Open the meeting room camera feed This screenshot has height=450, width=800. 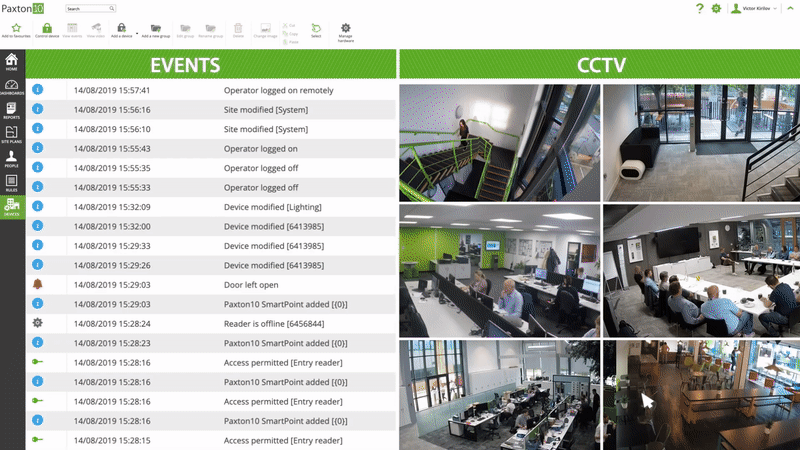click(x=702, y=271)
